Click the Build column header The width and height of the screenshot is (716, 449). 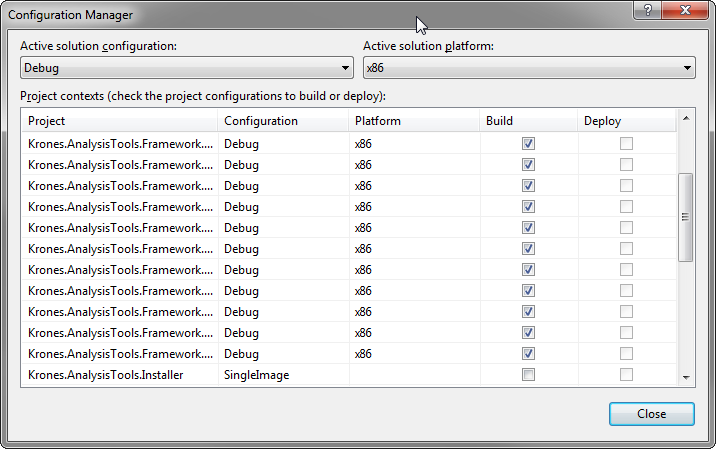528,121
